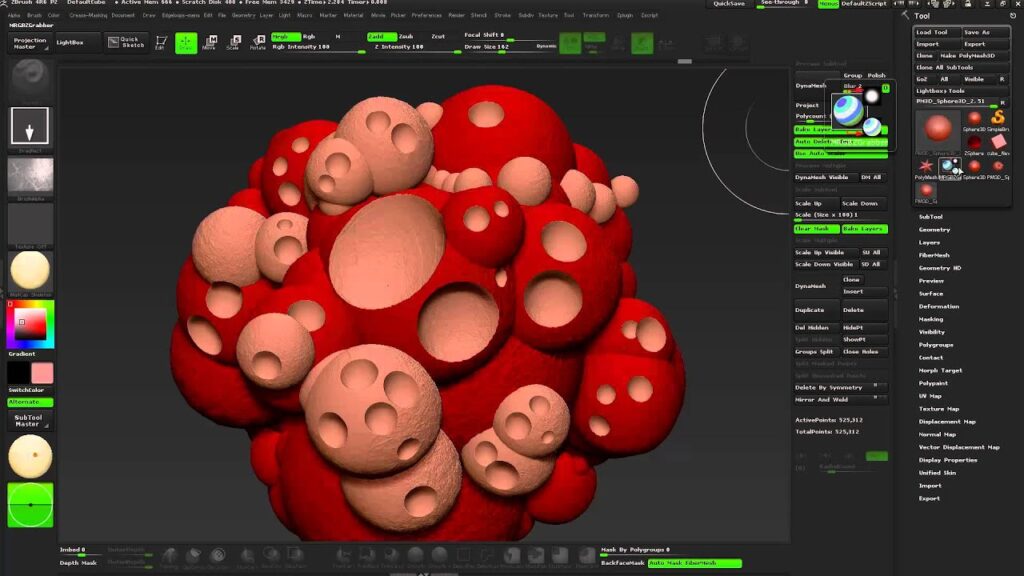This screenshot has height=576, width=1024.
Task: Expand the Layers section
Action: 929,242
